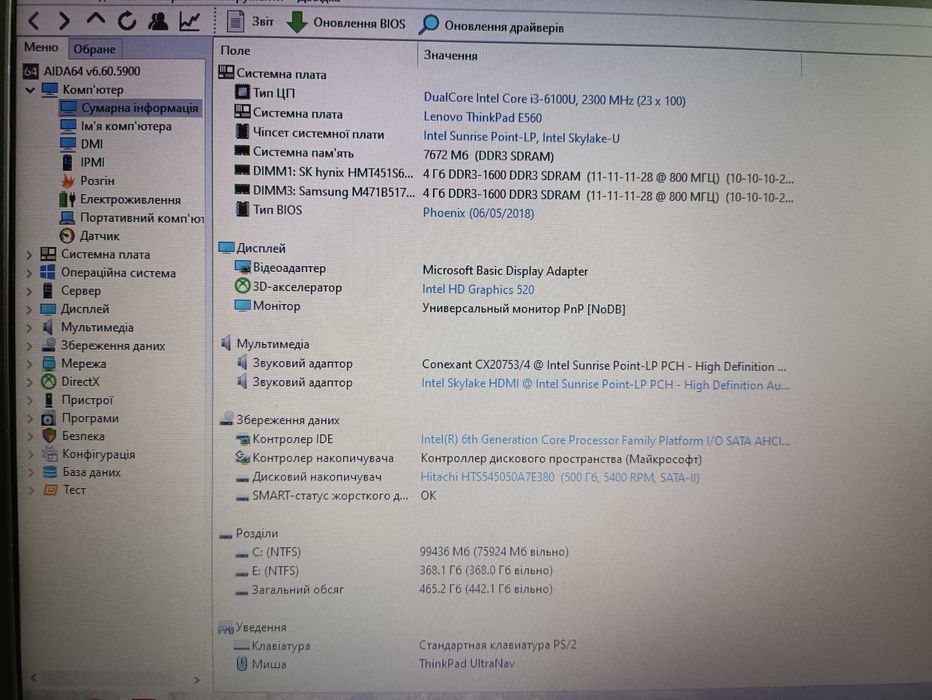This screenshot has width=932, height=700.
Task: Select the Пристрої tree icon
Action: click(49, 400)
